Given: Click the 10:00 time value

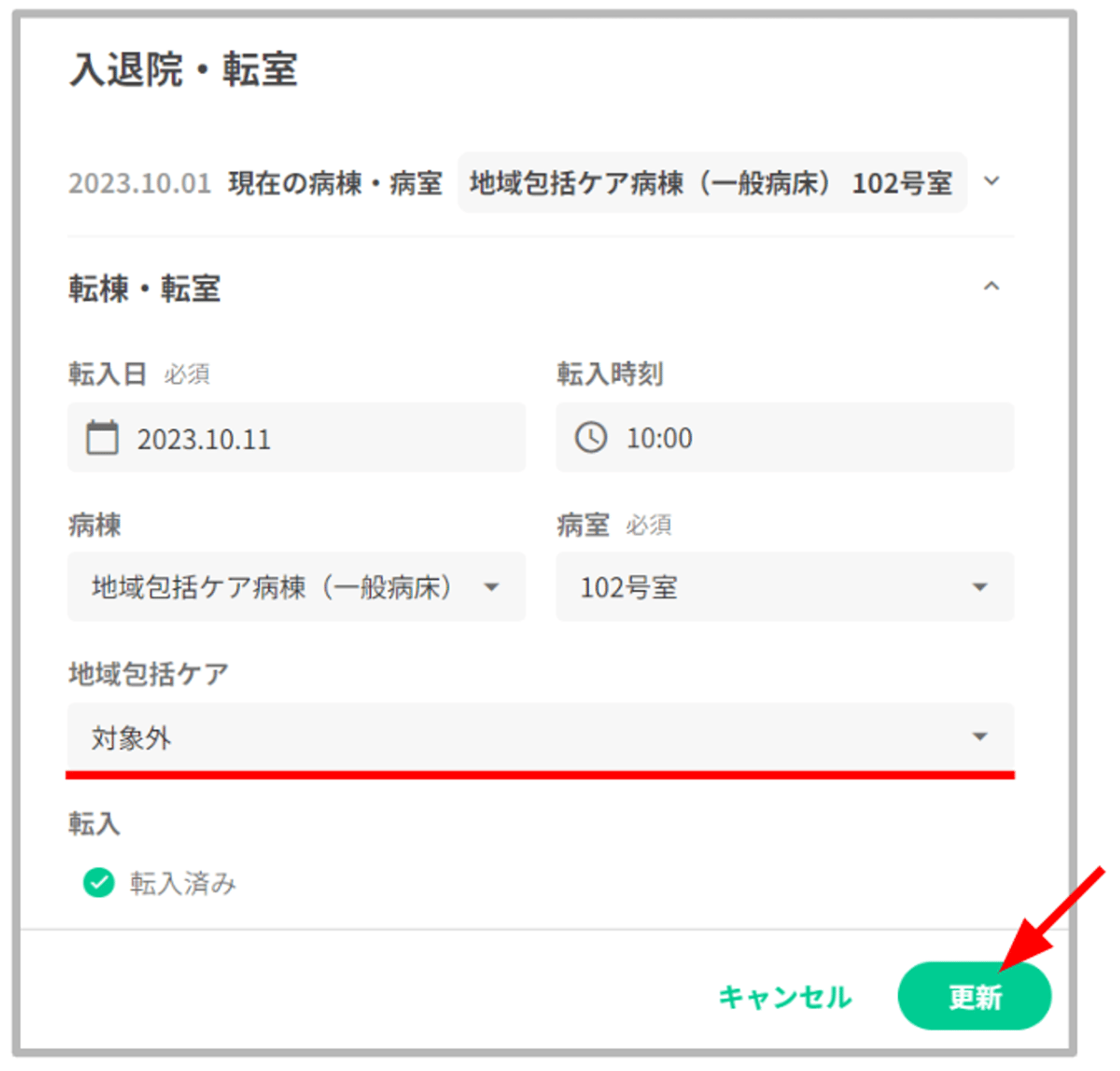Looking at the screenshot, I should 659,438.
